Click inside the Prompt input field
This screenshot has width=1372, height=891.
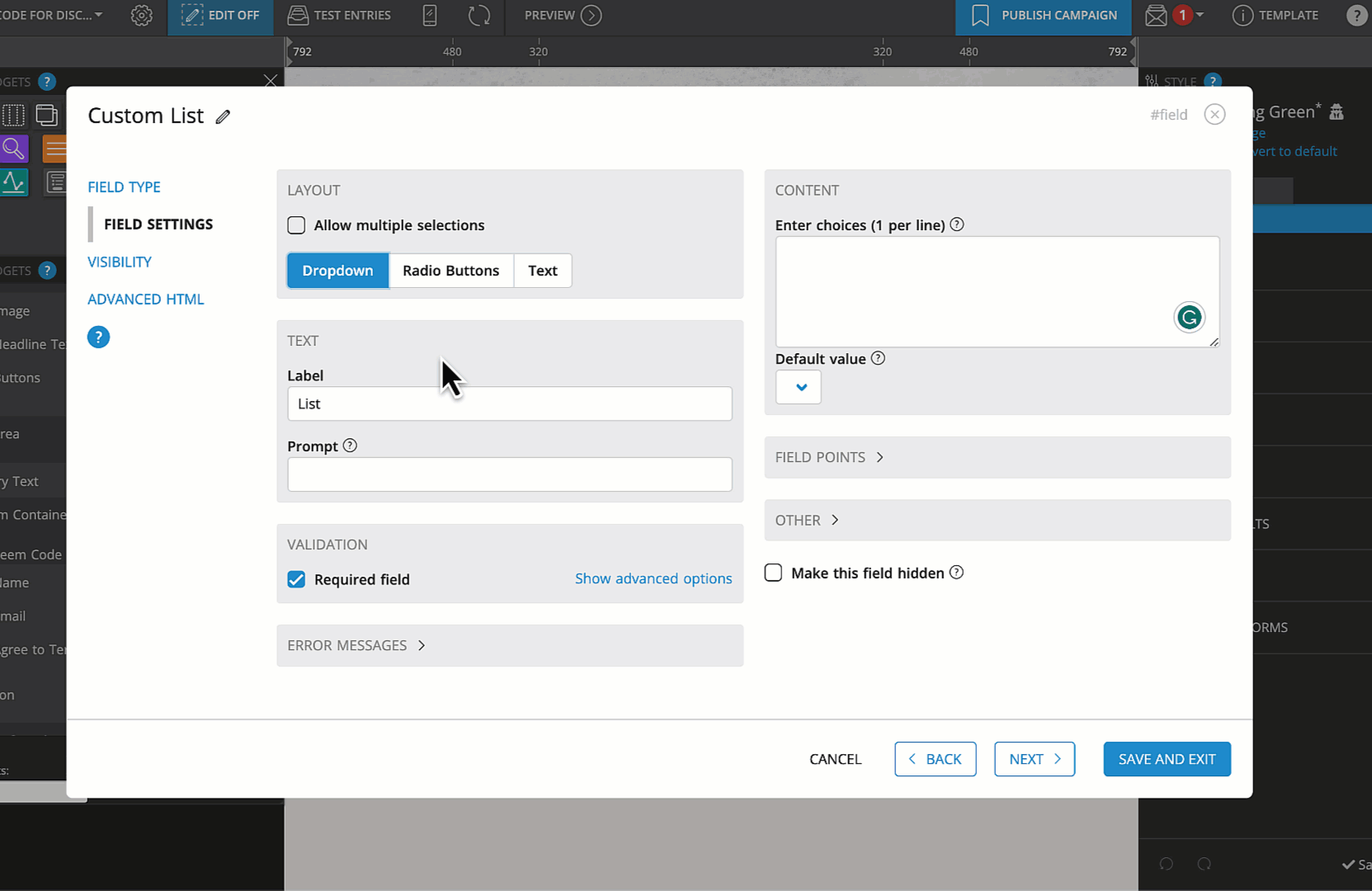(509, 474)
